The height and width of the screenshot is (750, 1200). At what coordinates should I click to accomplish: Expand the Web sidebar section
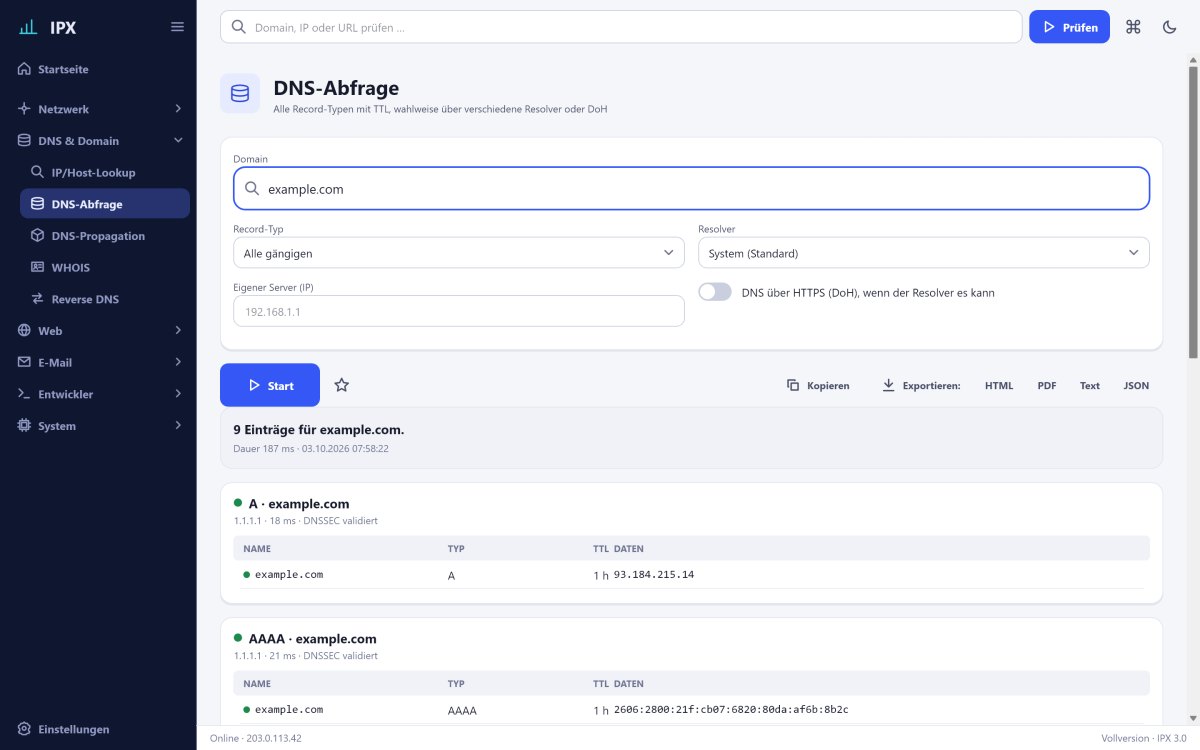tap(100, 330)
